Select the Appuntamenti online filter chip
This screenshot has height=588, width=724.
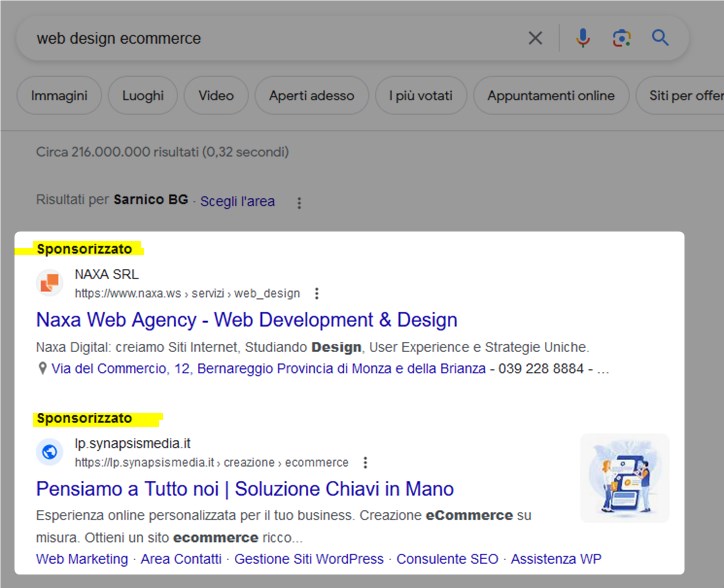point(551,96)
